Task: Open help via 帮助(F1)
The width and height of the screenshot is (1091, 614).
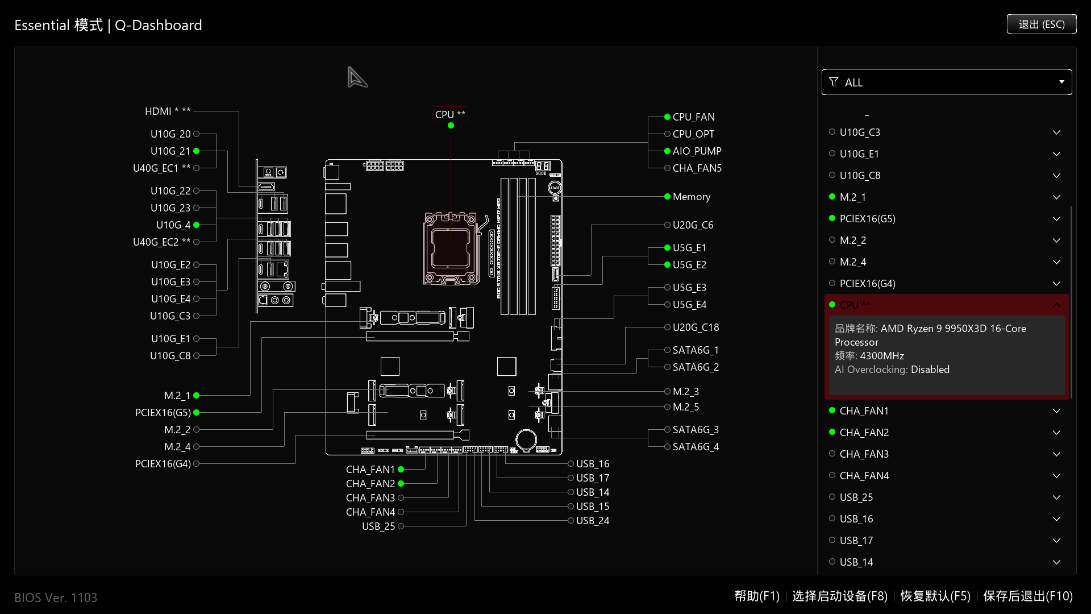Action: (756, 596)
